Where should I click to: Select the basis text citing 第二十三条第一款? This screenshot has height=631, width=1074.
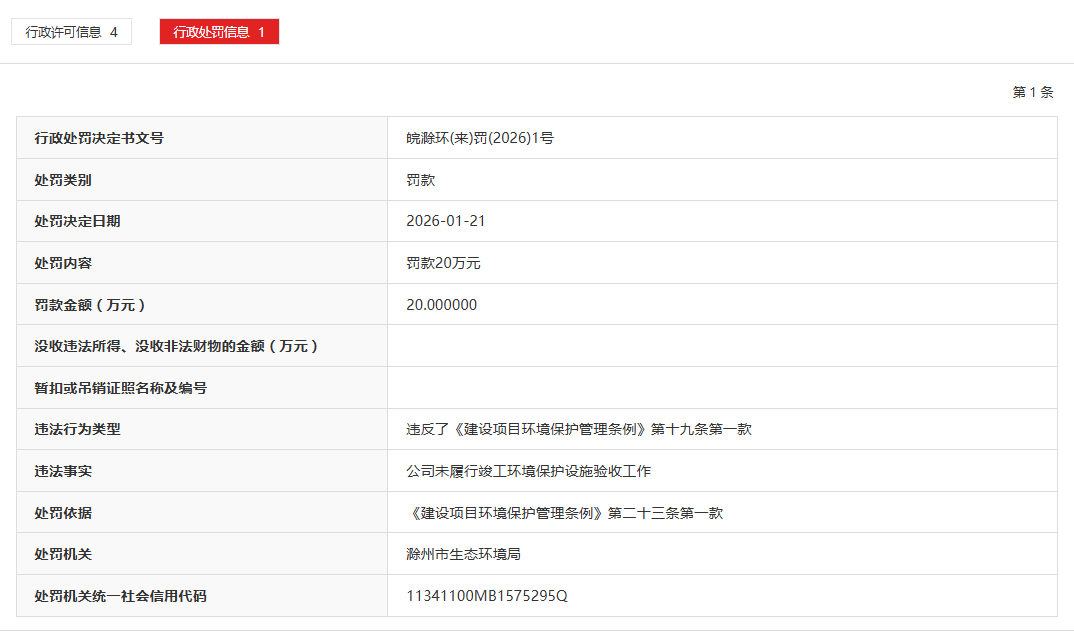565,513
